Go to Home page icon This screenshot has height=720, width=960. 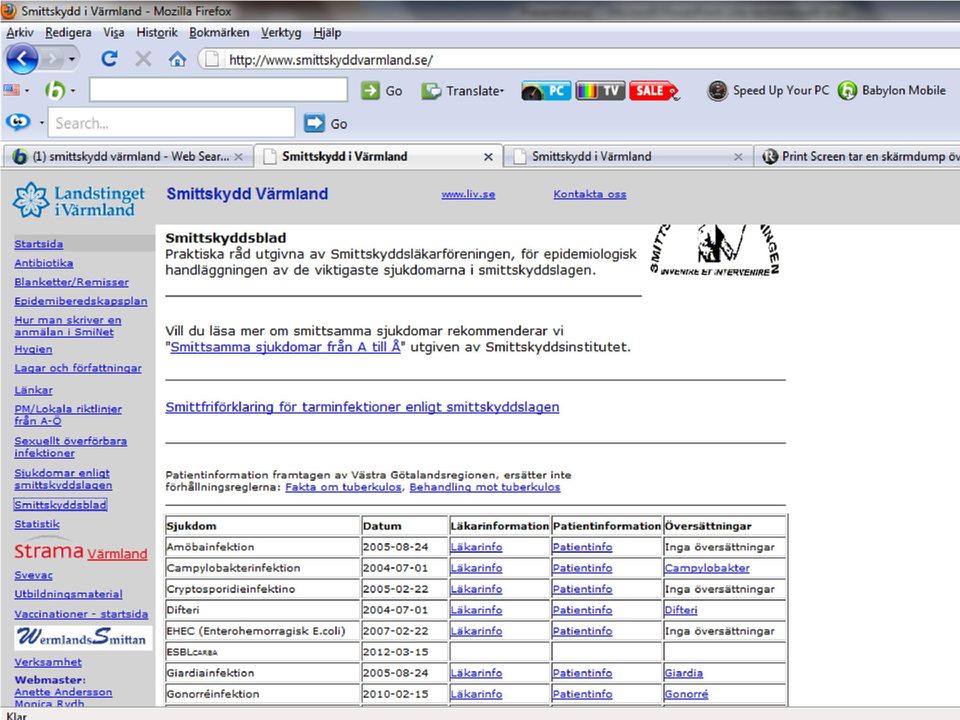pyautogui.click(x=178, y=59)
